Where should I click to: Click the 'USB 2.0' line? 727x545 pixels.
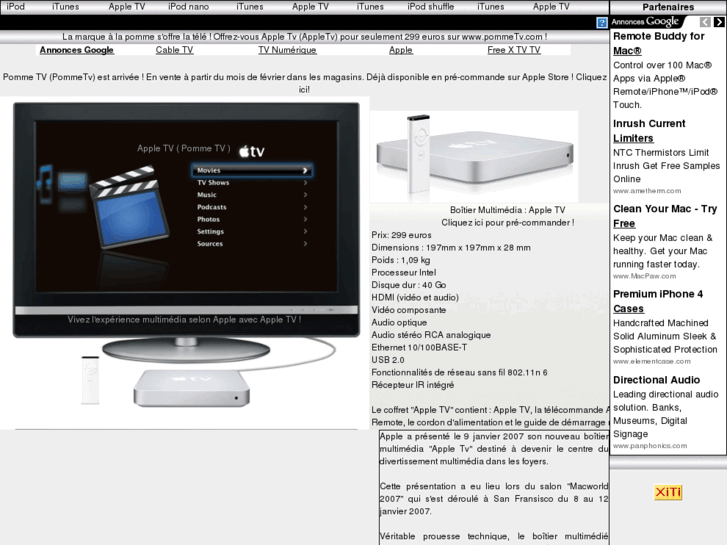pyautogui.click(x=388, y=360)
